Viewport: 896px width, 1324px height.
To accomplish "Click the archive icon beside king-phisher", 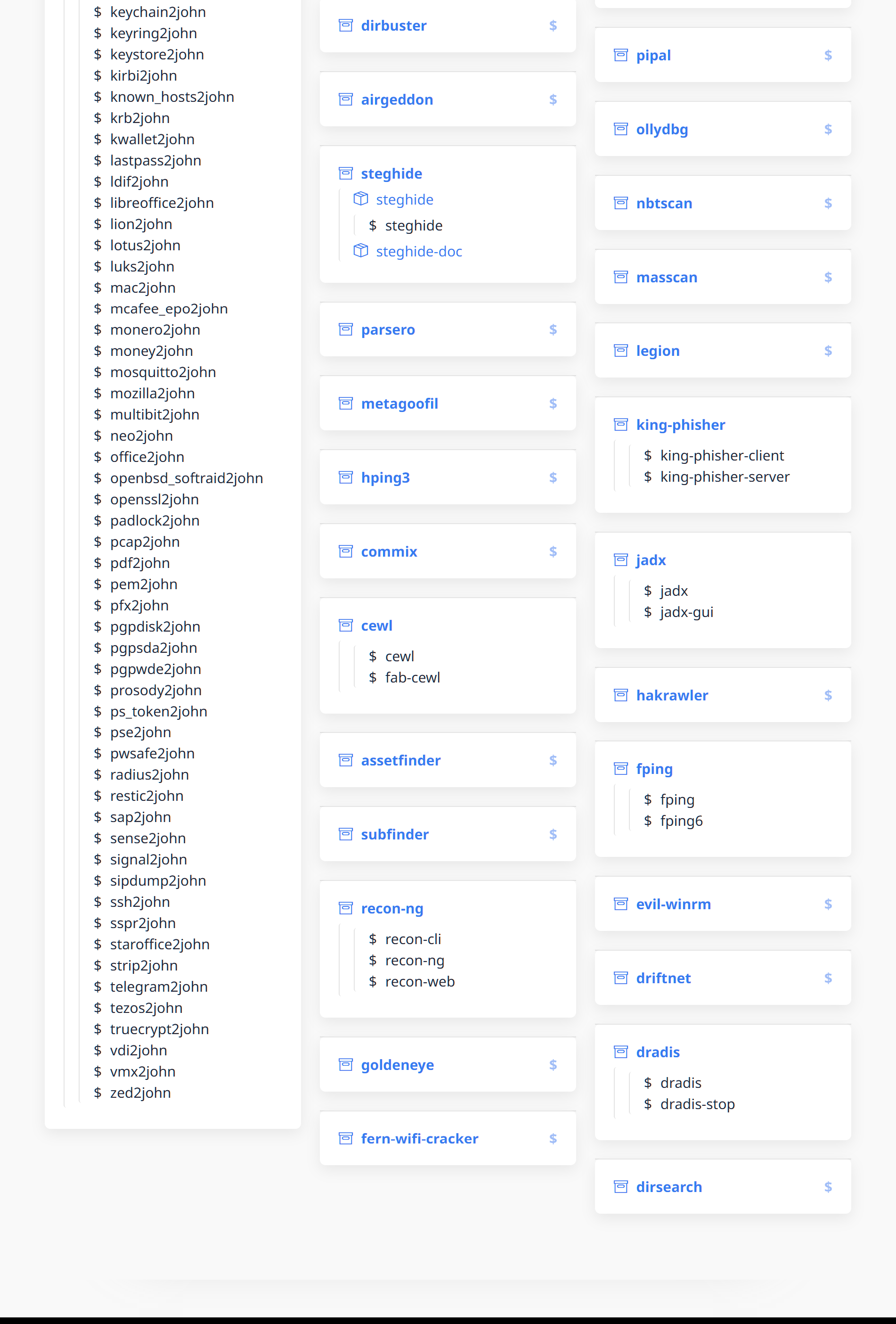I will [x=620, y=425].
